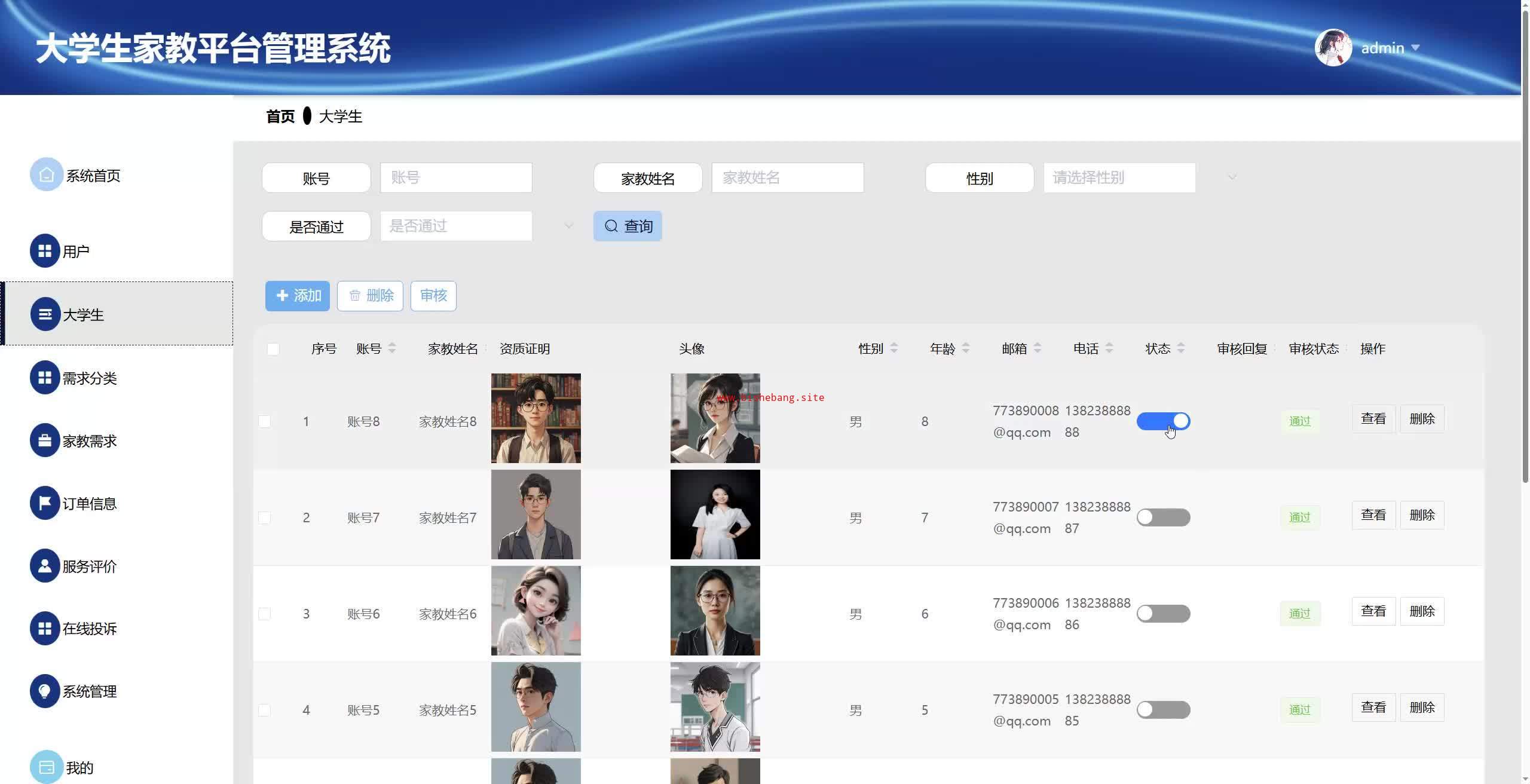Type in the 家教姓名 search field
The width and height of the screenshot is (1530, 784).
(787, 177)
